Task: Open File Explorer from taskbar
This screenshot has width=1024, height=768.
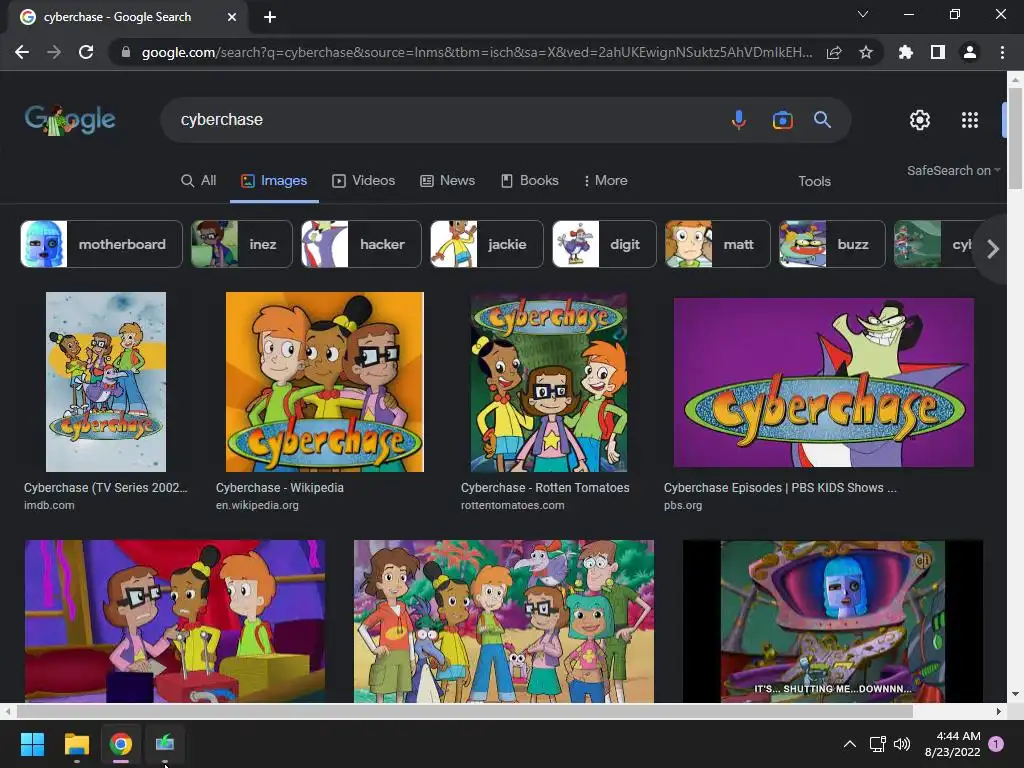Action: tap(76, 744)
